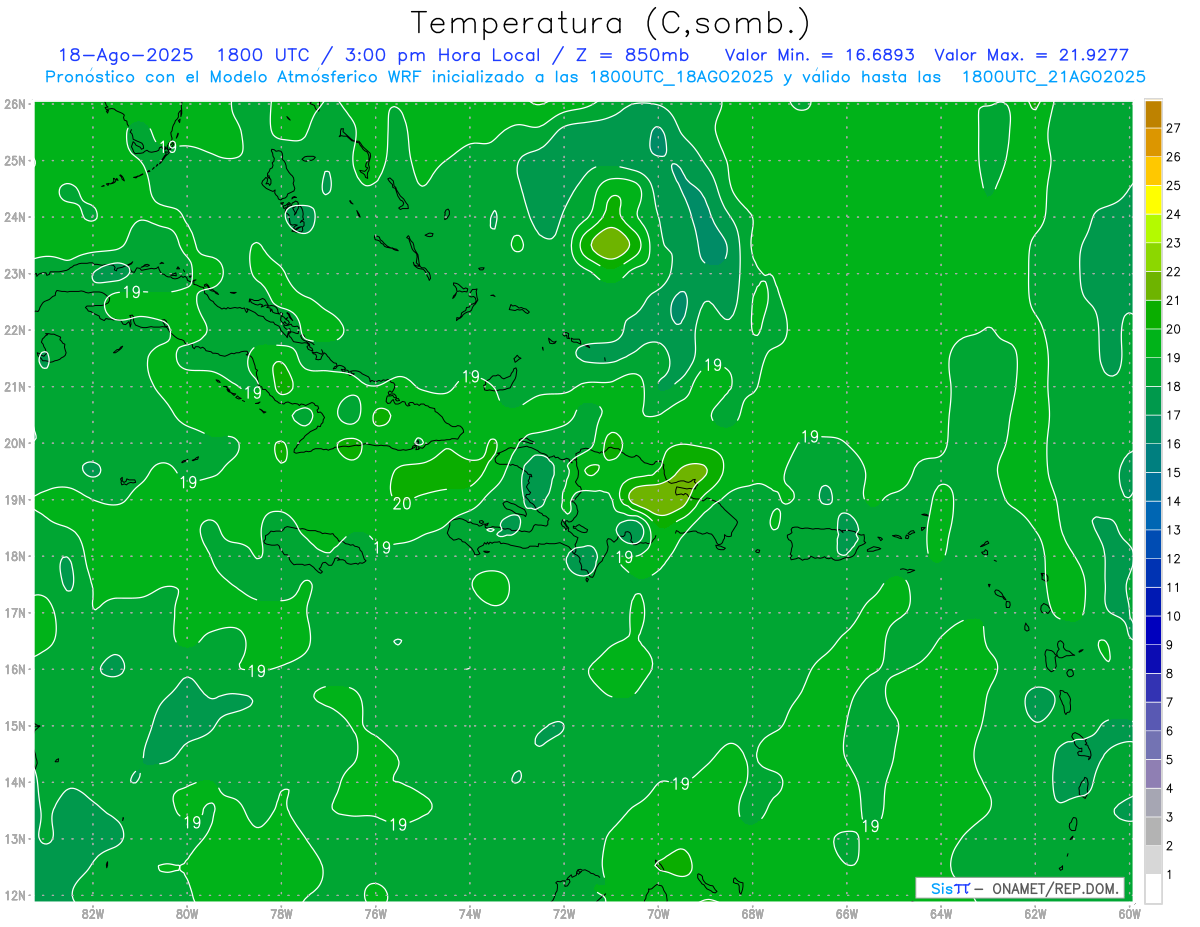Viewport: 1200px width, 927px height.
Task: Click the "16N" latitude label
Action: pos(14,669)
